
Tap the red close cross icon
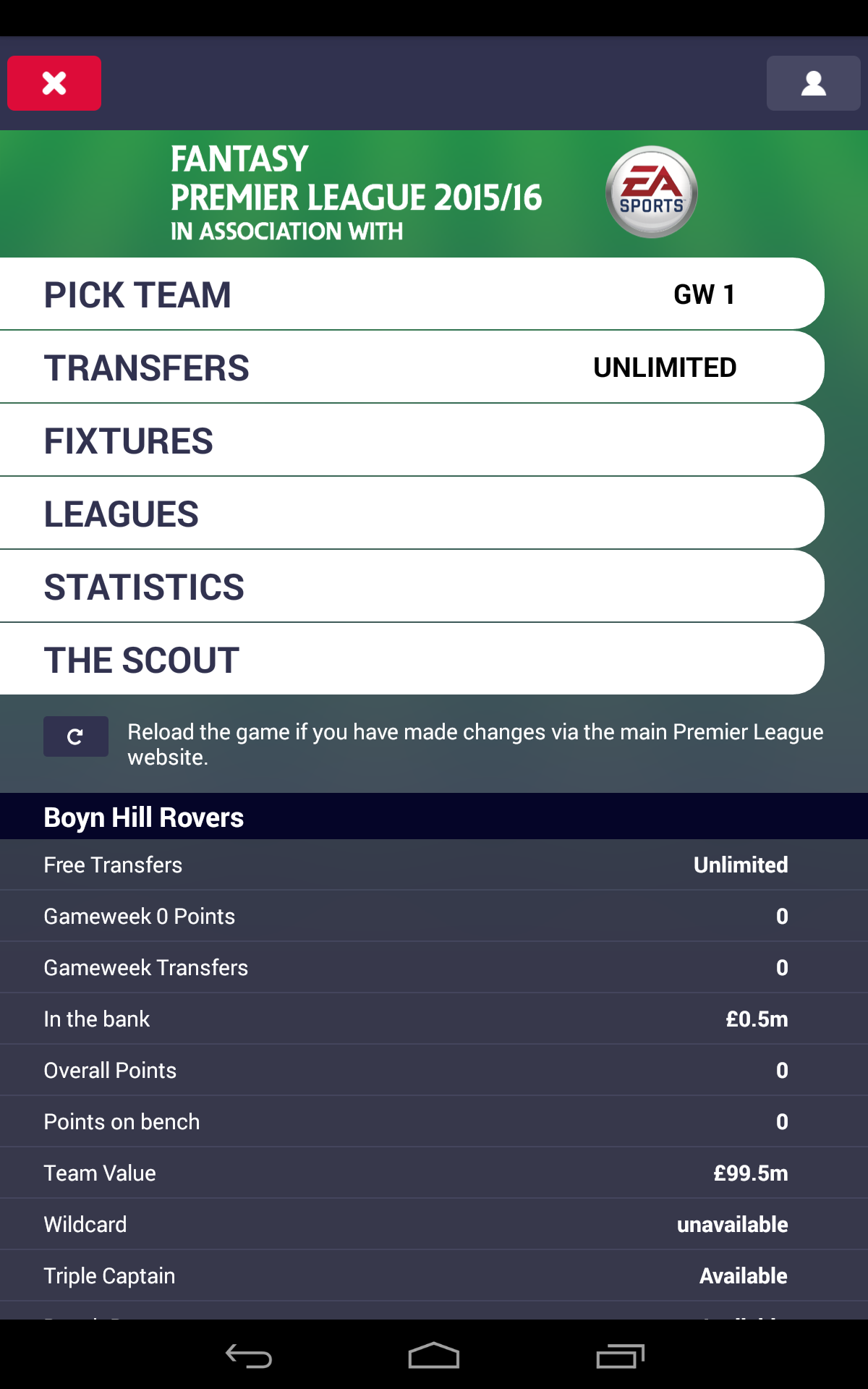54,83
